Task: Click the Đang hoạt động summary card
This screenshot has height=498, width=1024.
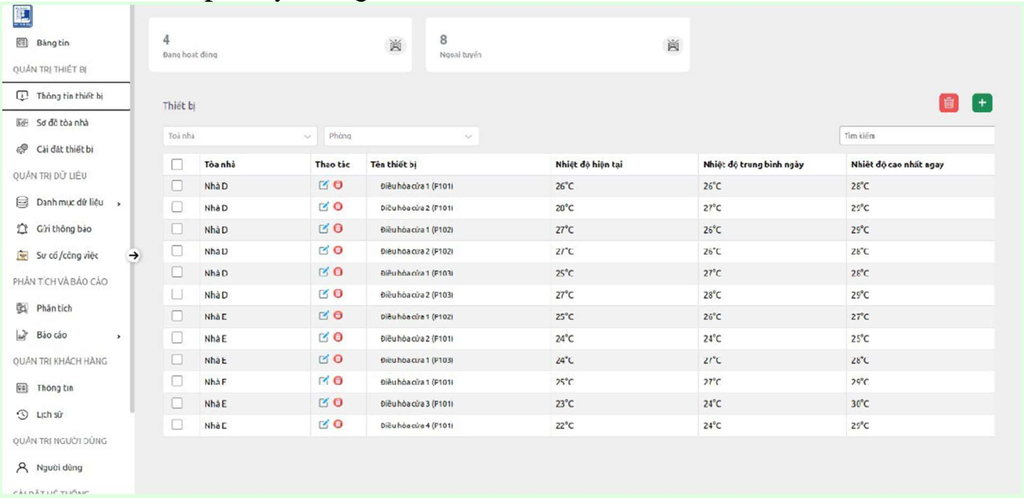Action: pos(280,44)
